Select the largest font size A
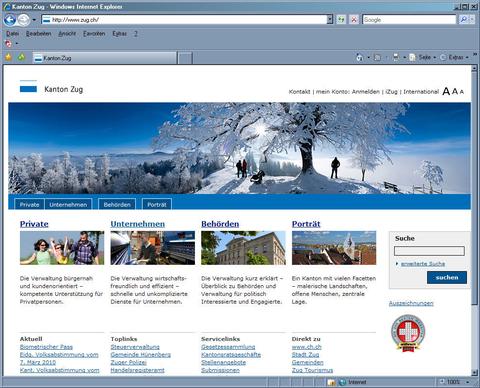 point(446,91)
